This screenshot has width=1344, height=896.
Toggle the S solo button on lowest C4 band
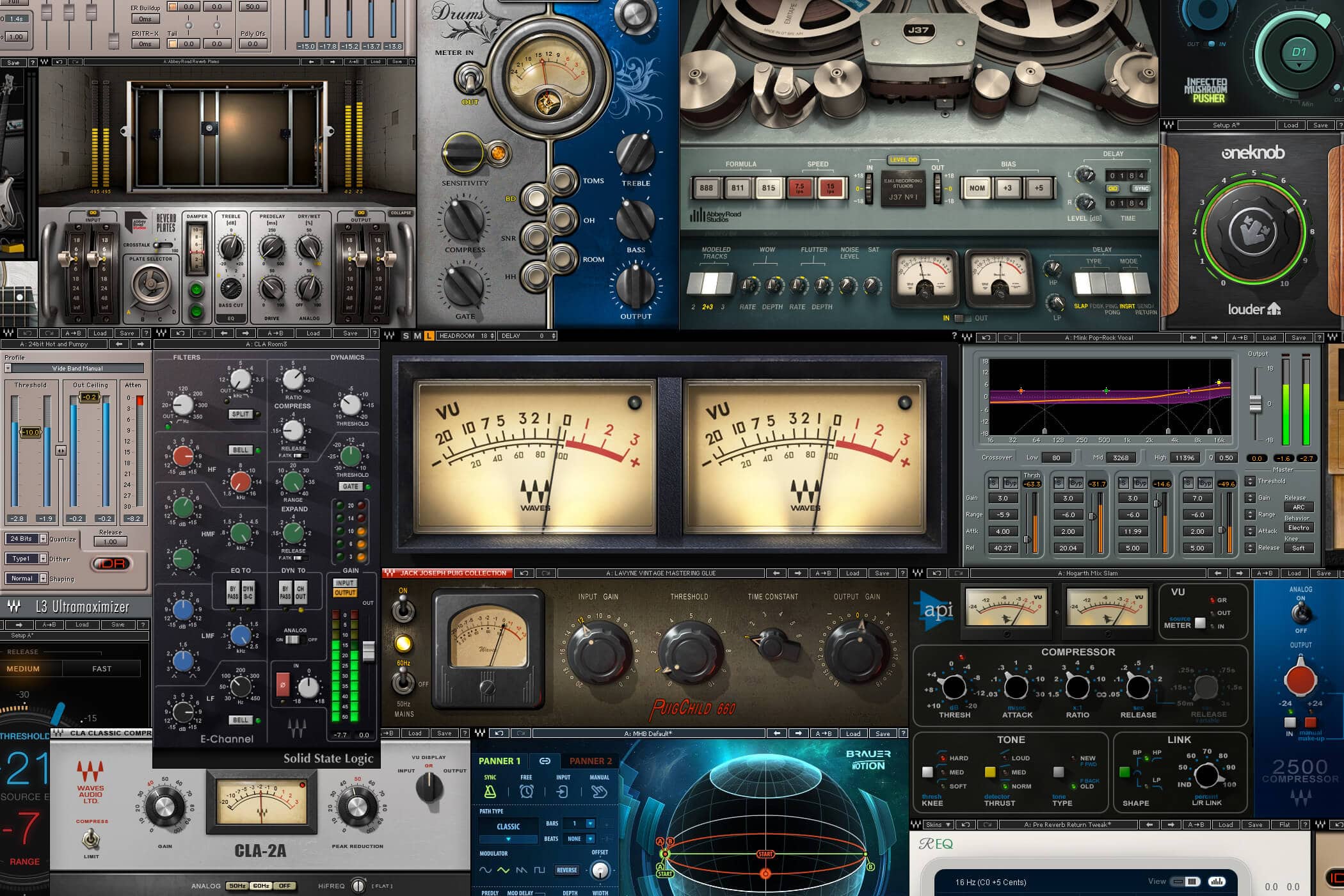tap(993, 483)
